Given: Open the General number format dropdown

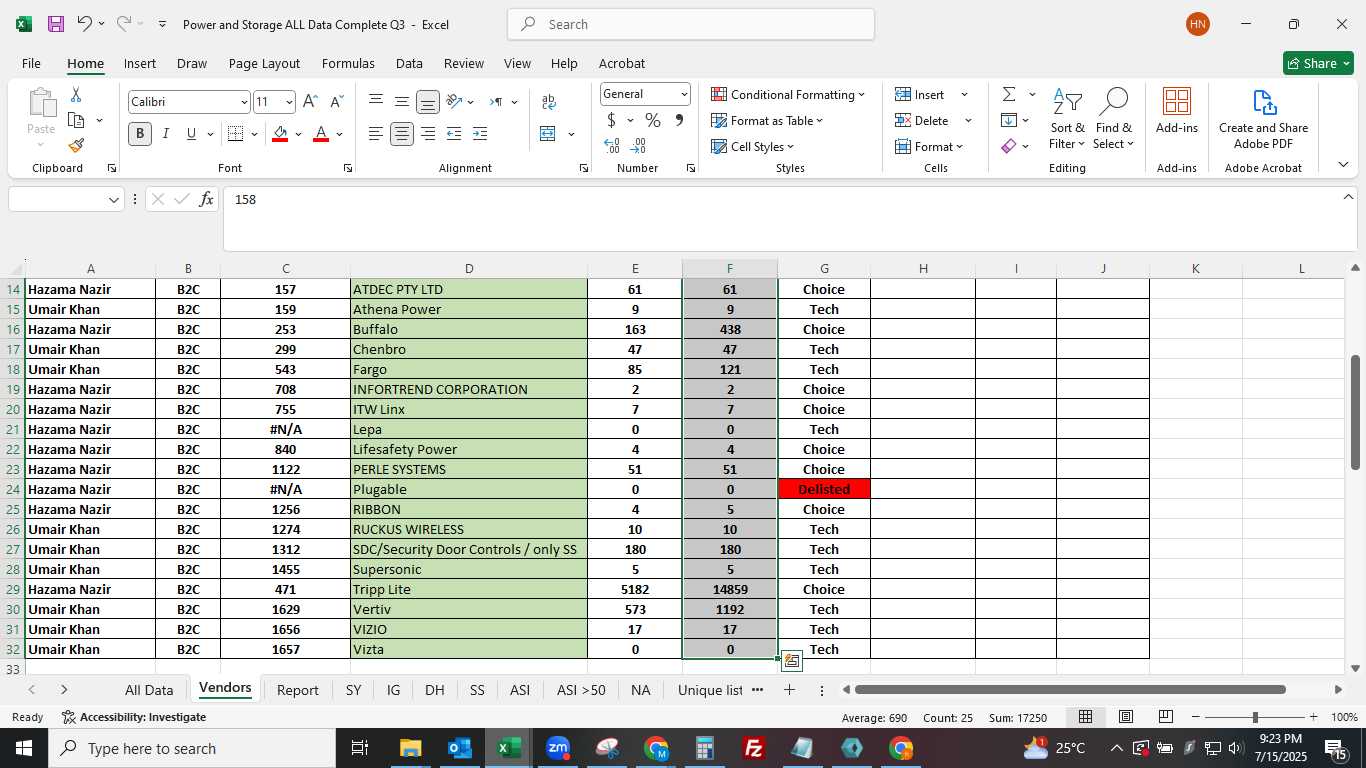Looking at the screenshot, I should click(684, 94).
